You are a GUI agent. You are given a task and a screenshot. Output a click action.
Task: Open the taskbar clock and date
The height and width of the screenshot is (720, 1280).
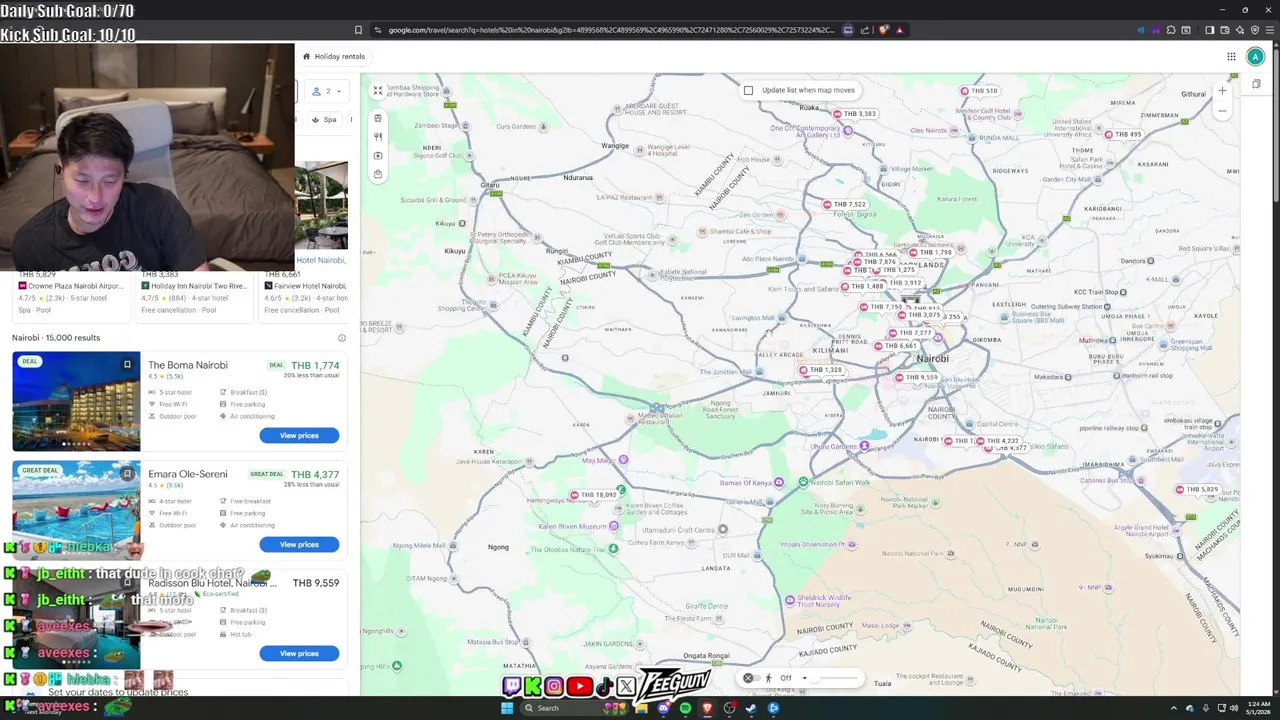coord(1258,708)
